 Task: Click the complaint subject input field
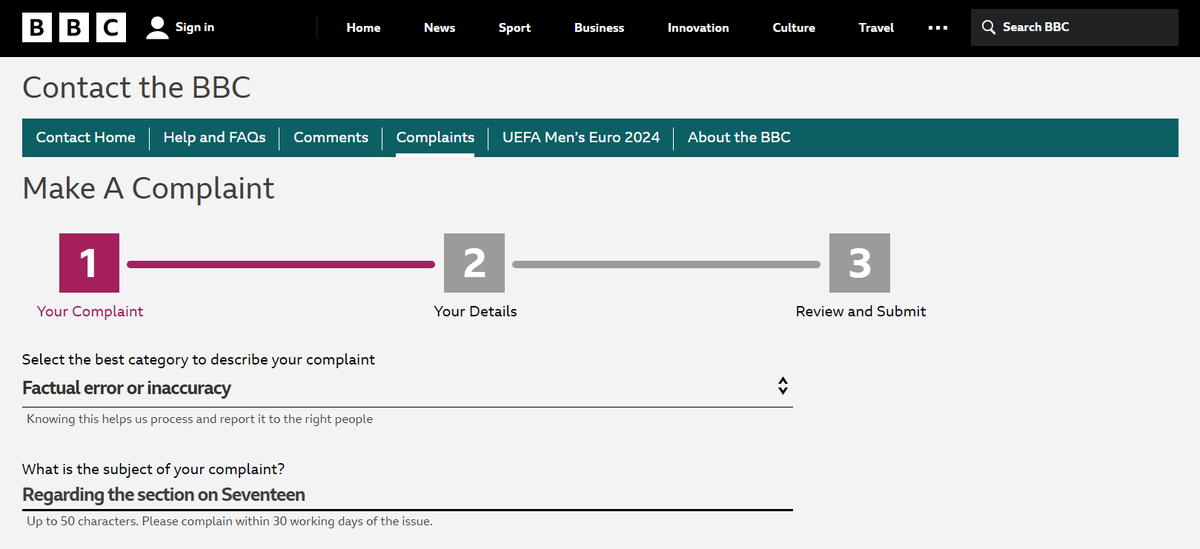pyautogui.click(x=407, y=495)
